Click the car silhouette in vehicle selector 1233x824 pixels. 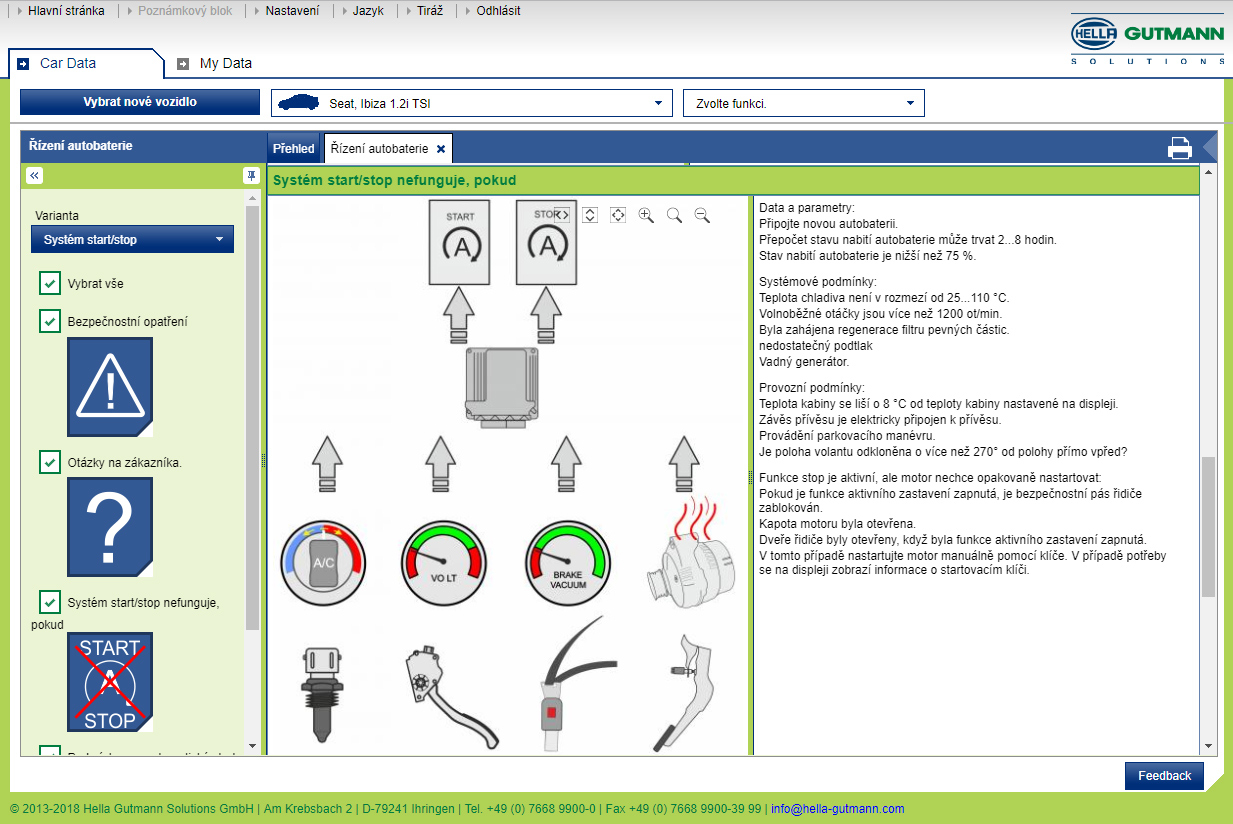coord(299,102)
